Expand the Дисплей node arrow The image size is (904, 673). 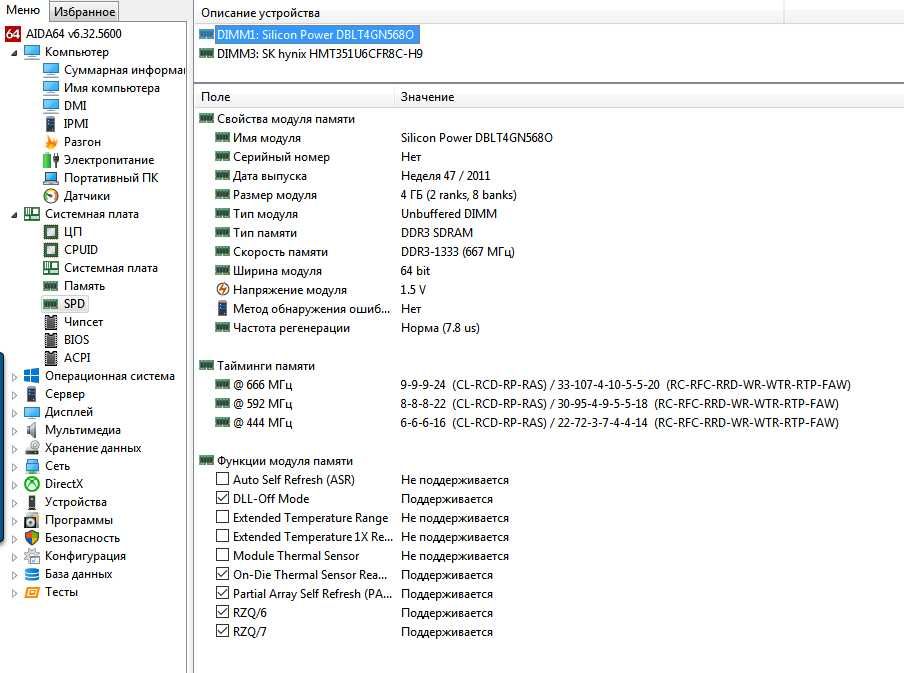pos(14,412)
